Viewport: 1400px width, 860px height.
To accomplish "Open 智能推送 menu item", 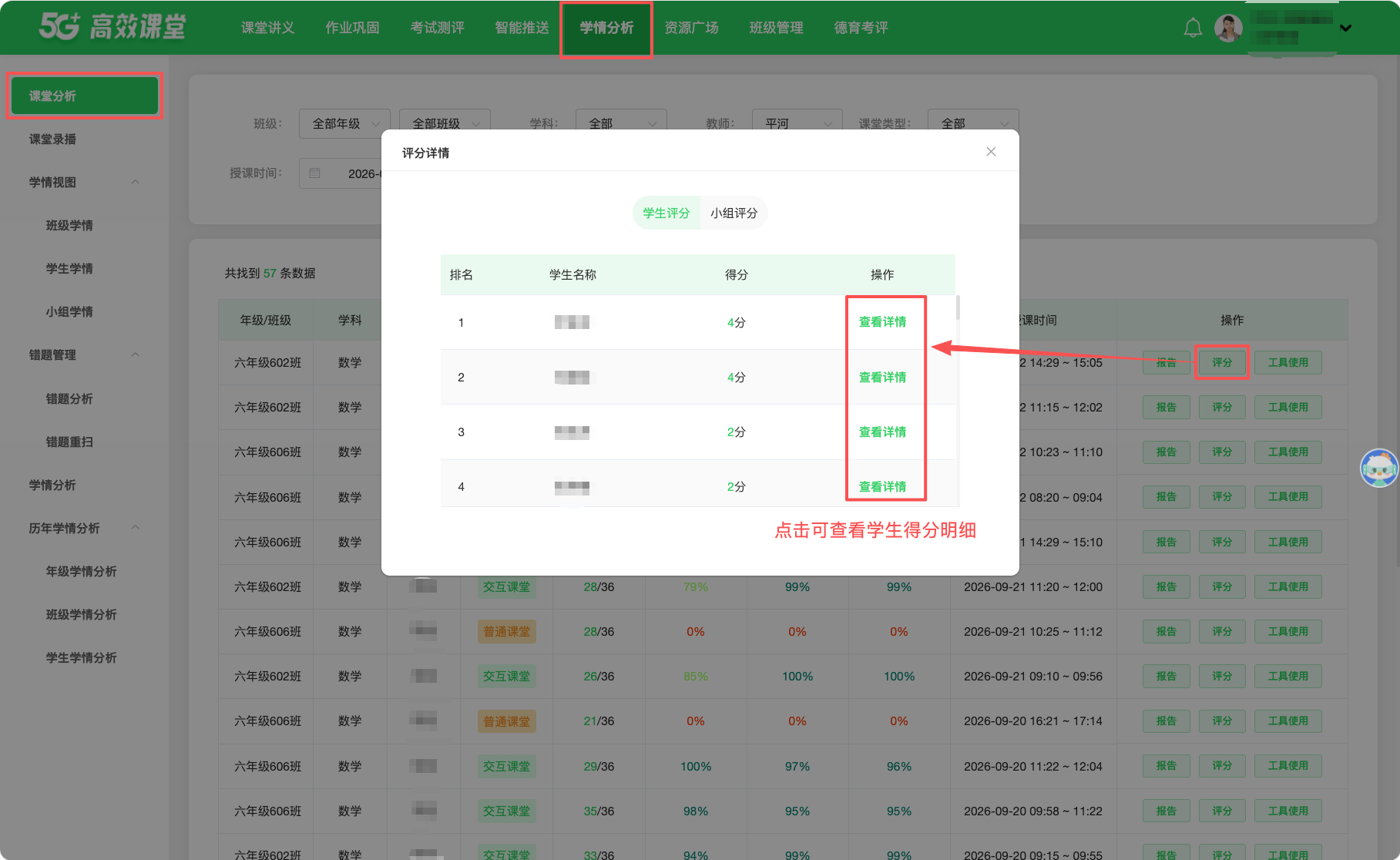I will tap(522, 28).
